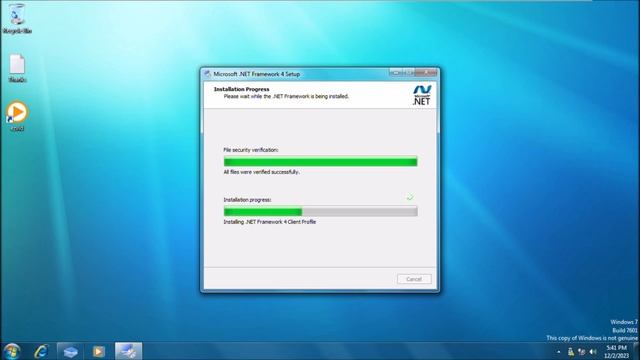Click the Microsoft .NET Framework 4 Setup title
Screen dimensions: 640x360
(x=257, y=74)
